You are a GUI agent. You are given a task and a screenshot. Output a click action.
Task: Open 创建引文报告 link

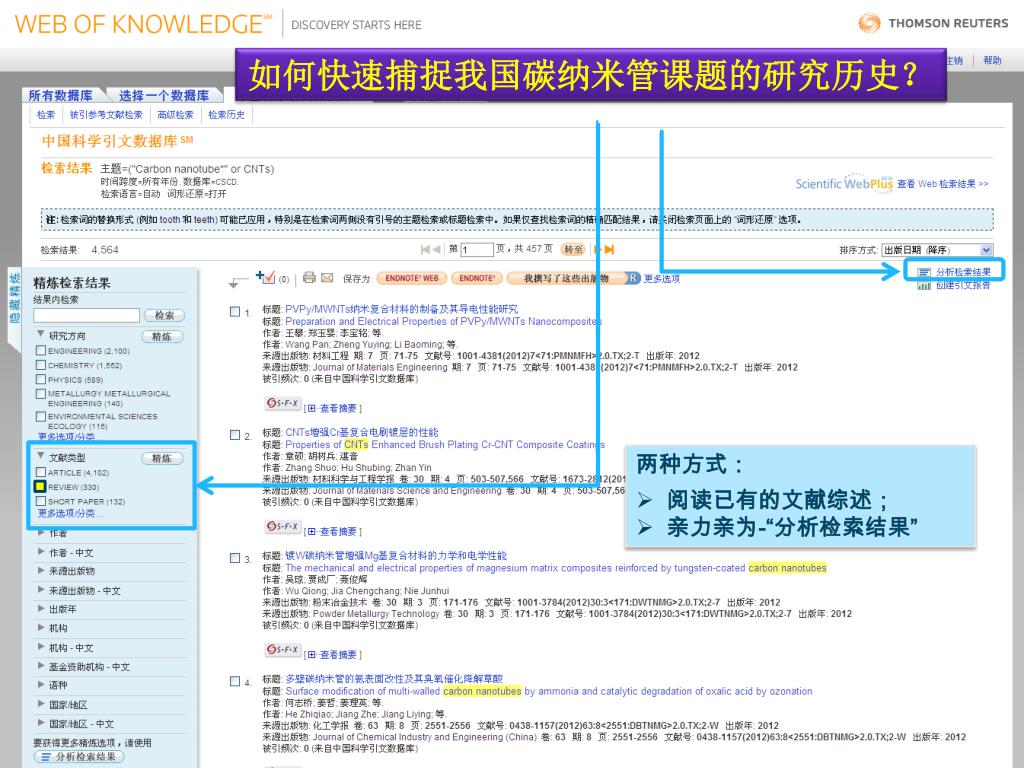963,285
